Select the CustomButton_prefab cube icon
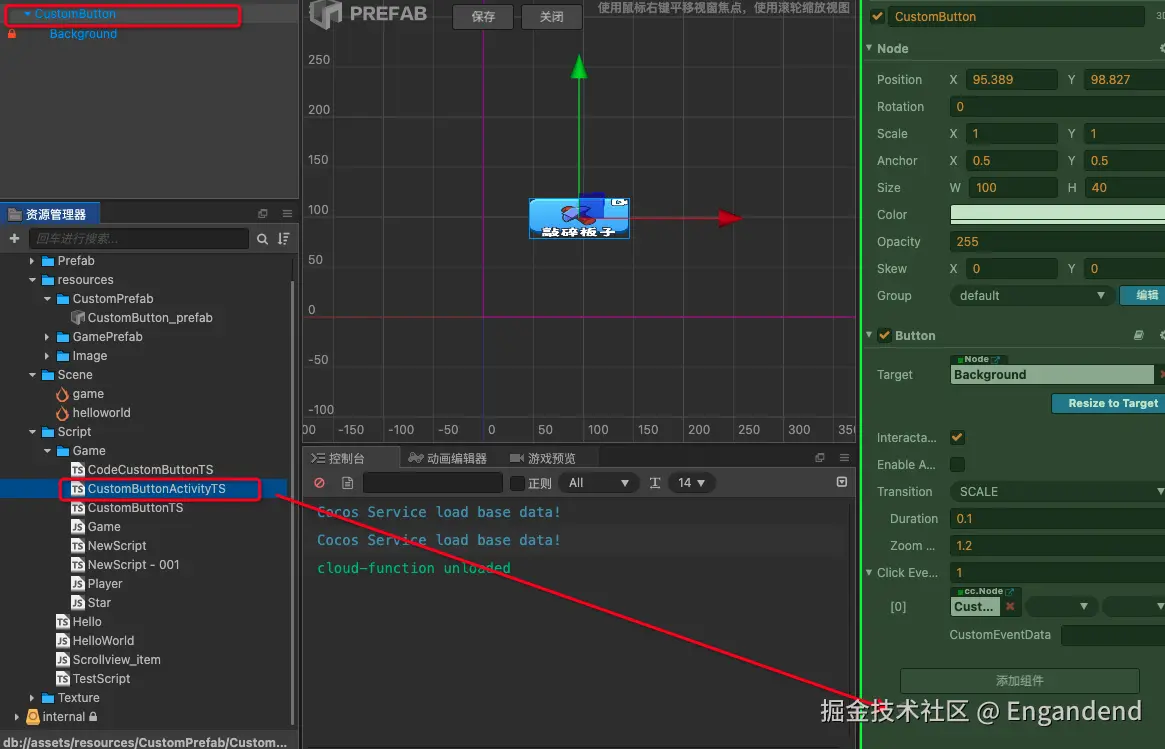The image size is (1165, 749). tap(77, 318)
